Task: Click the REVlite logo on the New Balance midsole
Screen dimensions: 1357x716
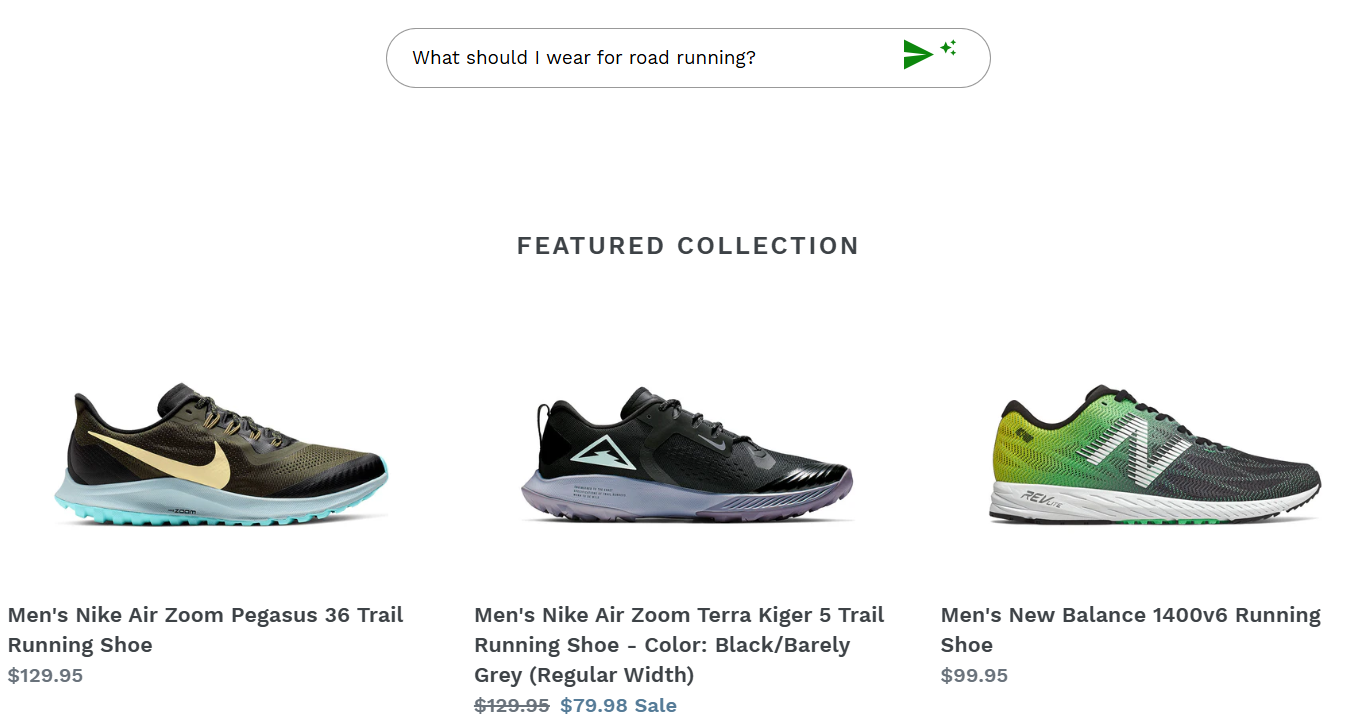Action: 1040,497
